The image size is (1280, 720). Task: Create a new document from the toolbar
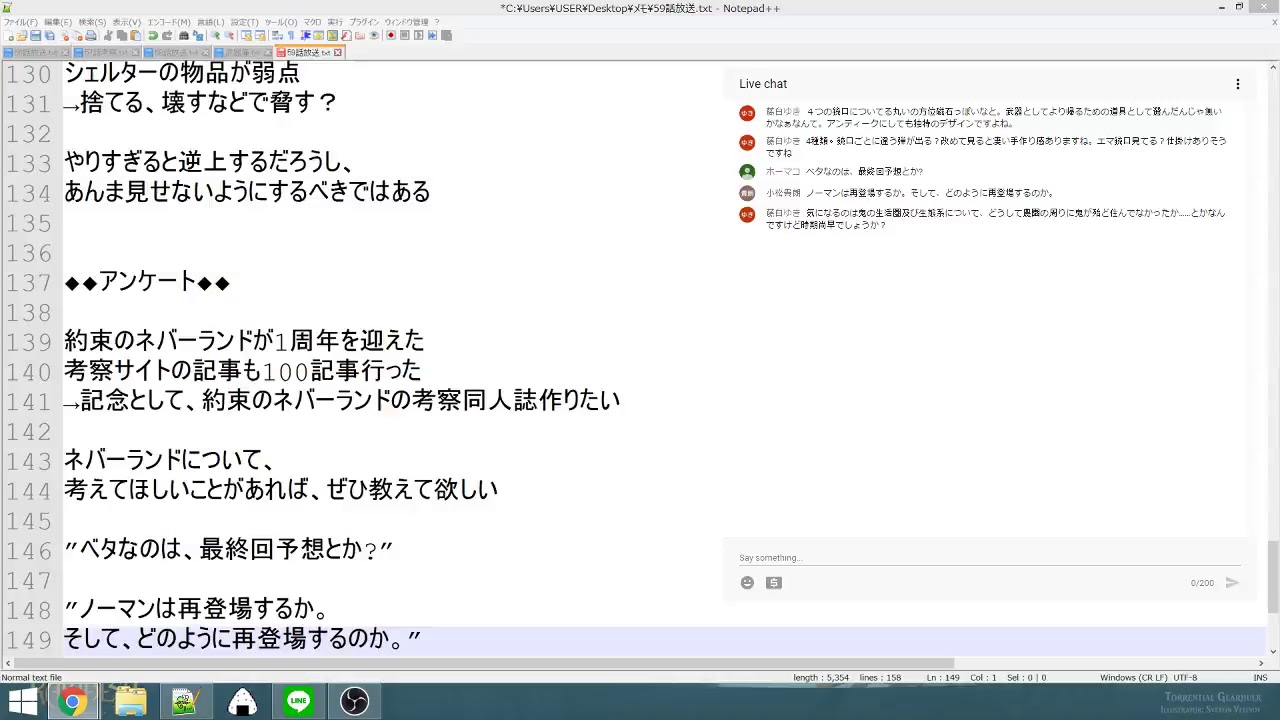click(x=8, y=36)
